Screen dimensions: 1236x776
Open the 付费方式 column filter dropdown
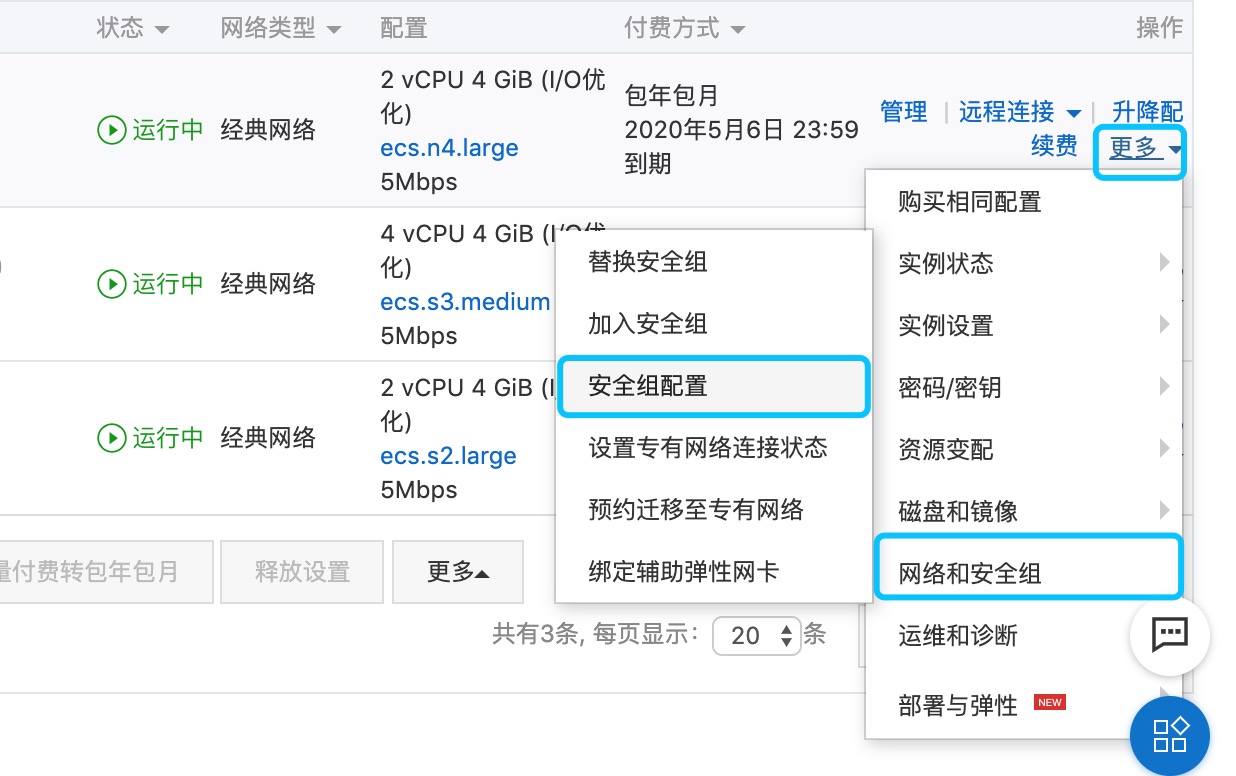coord(738,29)
